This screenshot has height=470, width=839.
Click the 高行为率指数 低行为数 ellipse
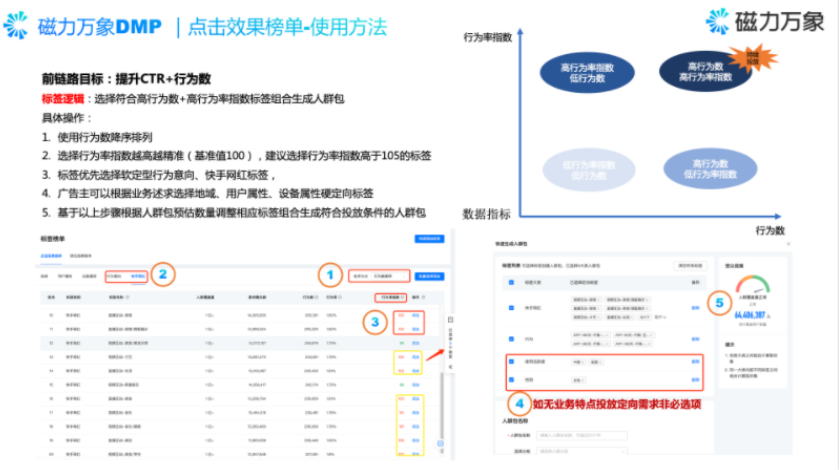pyautogui.click(x=587, y=73)
